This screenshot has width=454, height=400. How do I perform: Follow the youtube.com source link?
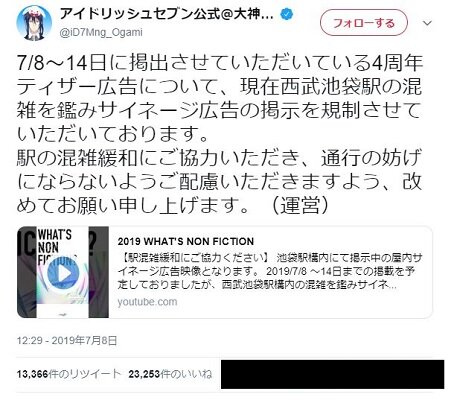coord(147,302)
